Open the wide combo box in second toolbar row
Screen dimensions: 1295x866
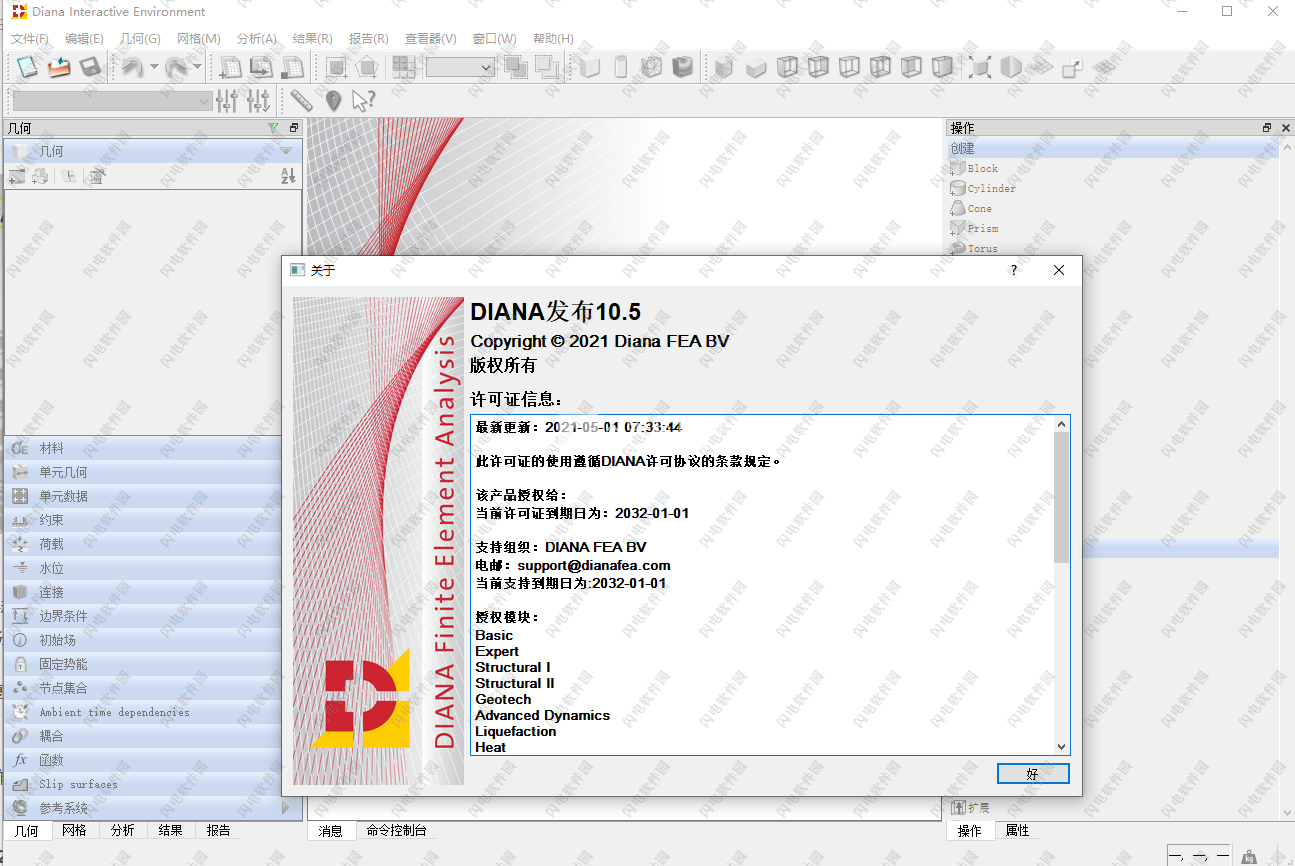(x=112, y=100)
